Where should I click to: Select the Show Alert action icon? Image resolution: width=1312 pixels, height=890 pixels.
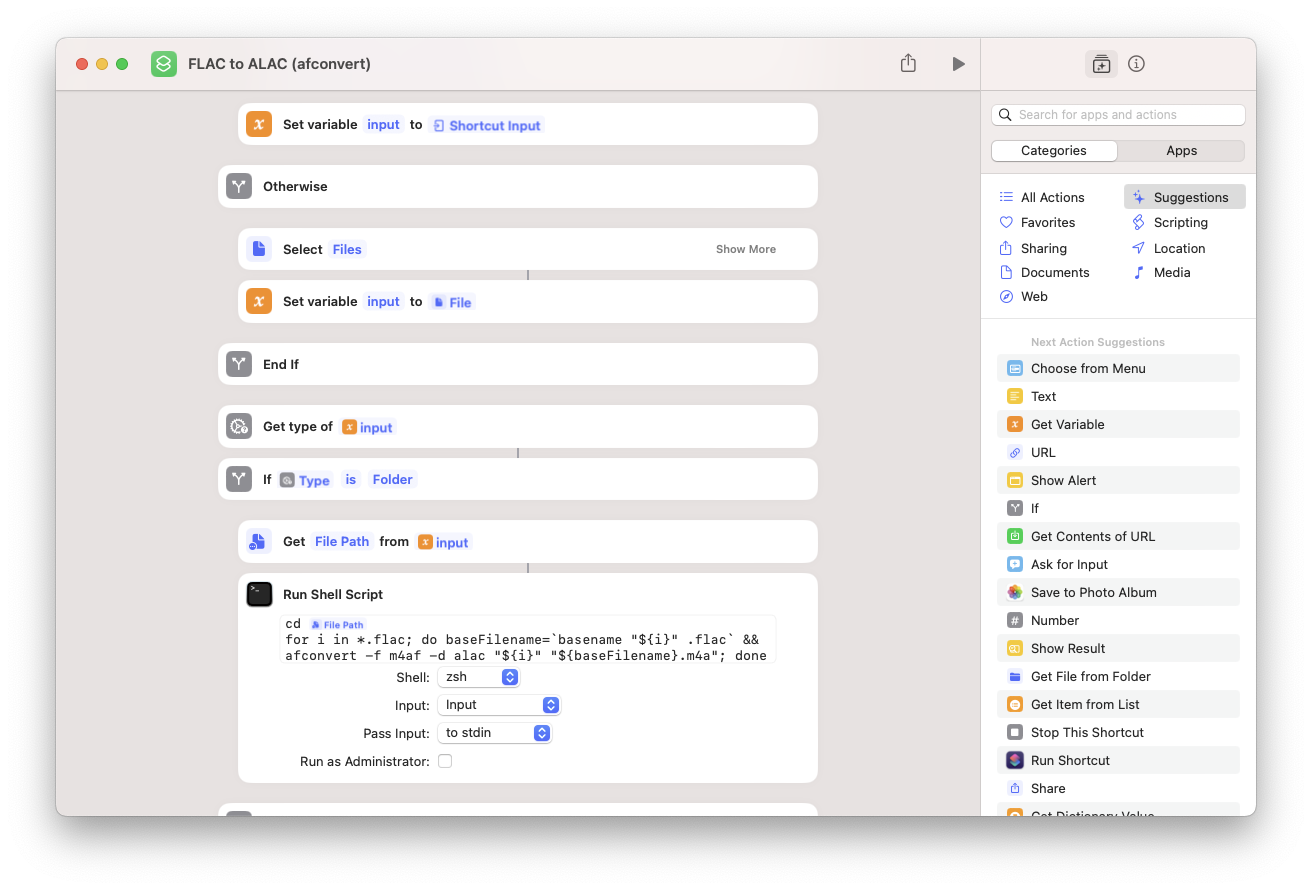tap(1015, 480)
